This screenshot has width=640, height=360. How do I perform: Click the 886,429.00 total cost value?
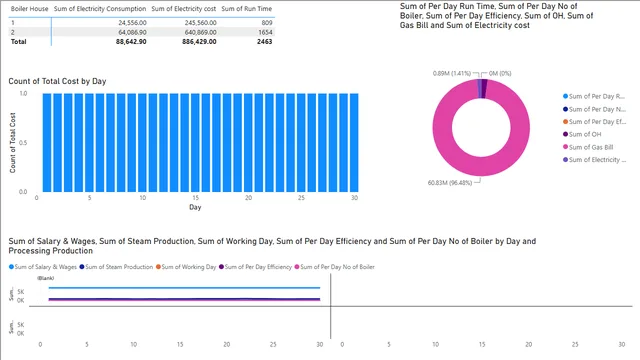[x=199, y=42]
